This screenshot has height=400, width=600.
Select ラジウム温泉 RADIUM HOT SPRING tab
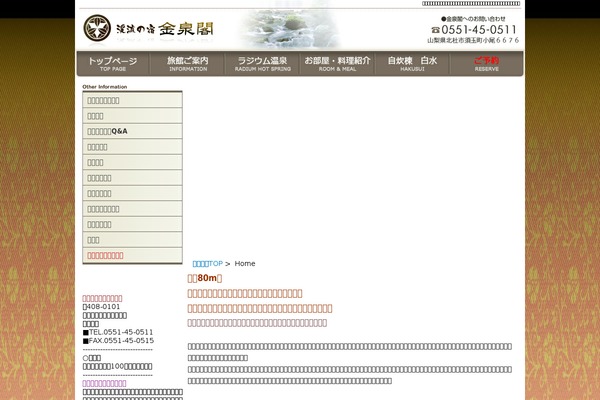[x=262, y=64]
